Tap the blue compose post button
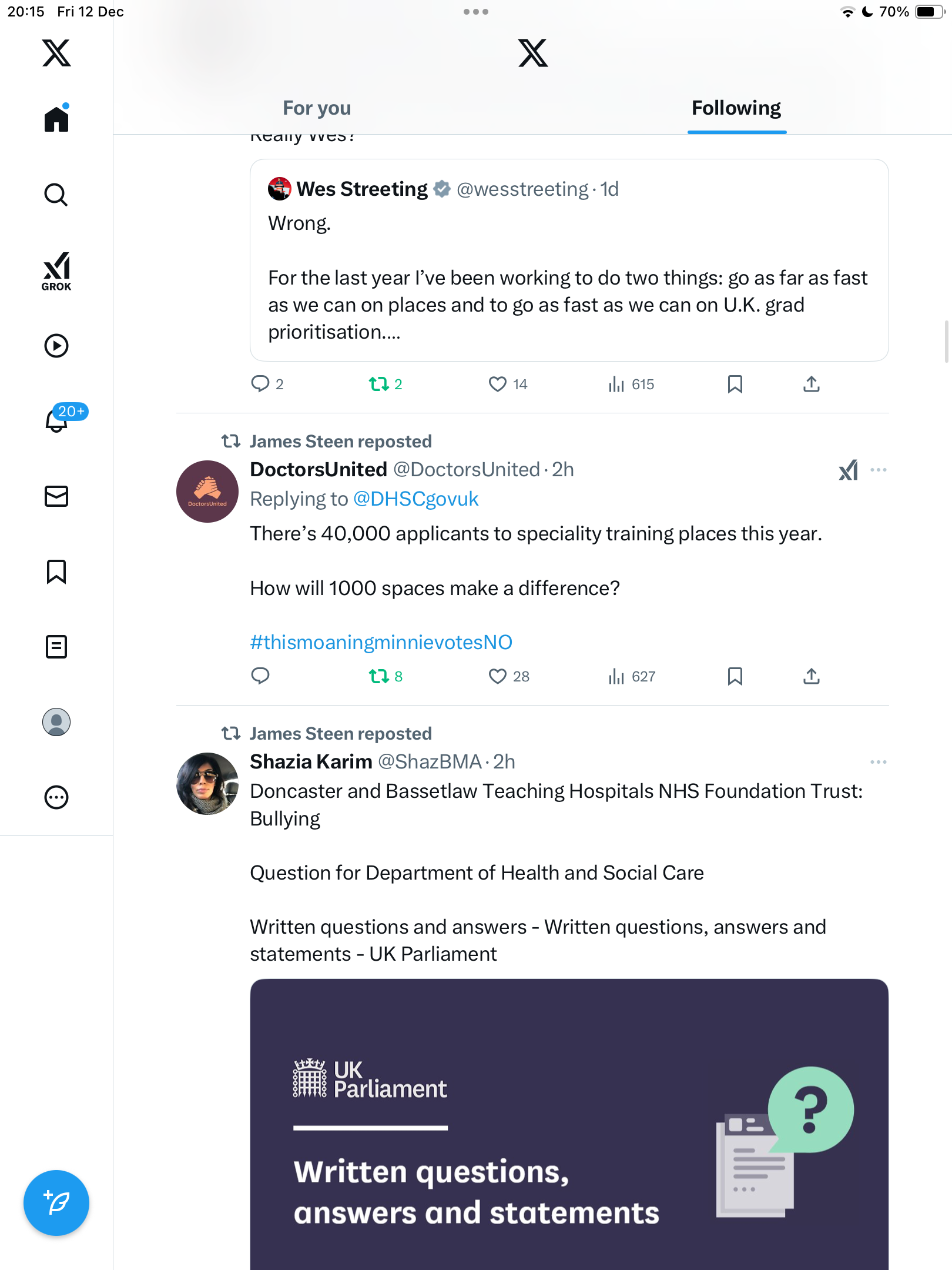This screenshot has width=952, height=1270. (x=56, y=1203)
